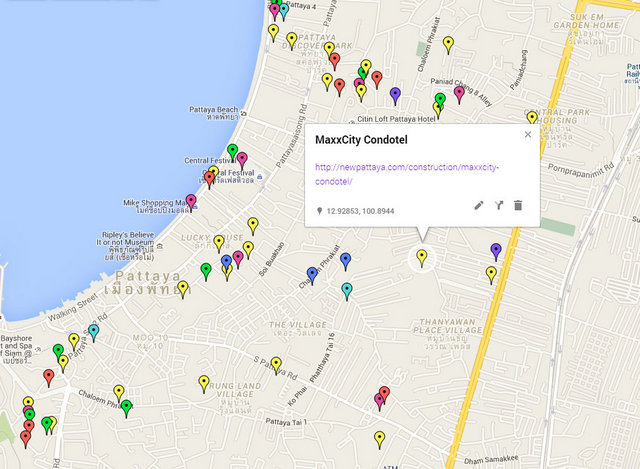Viewport: 640px width, 469px height.
Task: Select the yellow pin below Pattaya Tai 1
Action: [x=380, y=440]
